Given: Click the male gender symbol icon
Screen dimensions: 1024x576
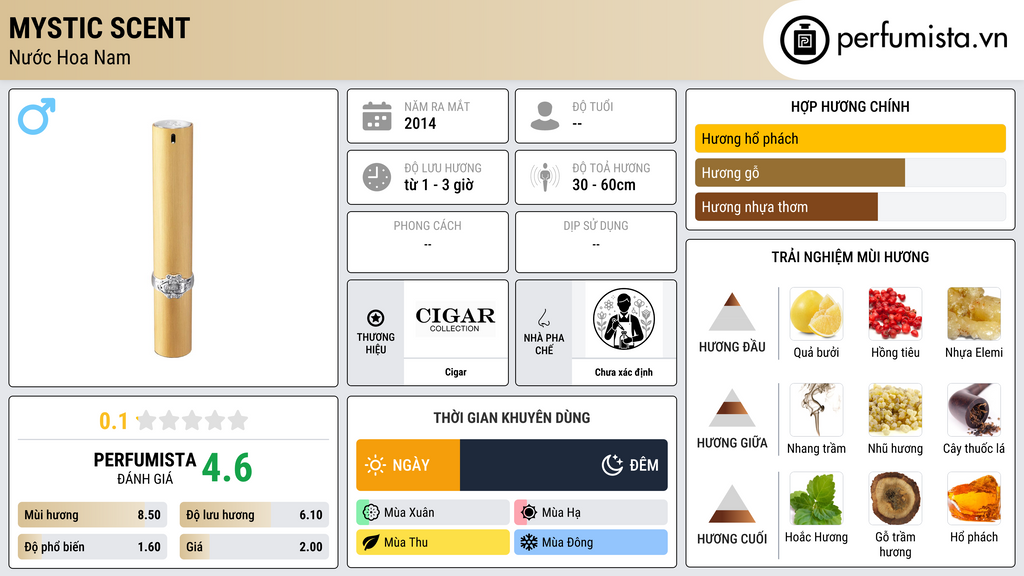Looking at the screenshot, I should click(x=37, y=116).
